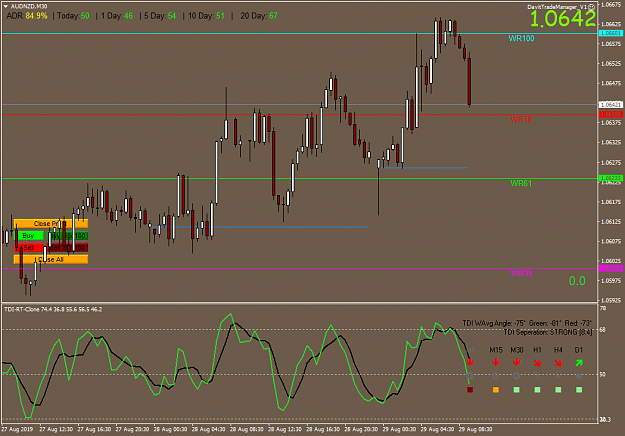The image size is (625, 436).
Task: Click the orange Close All button
Action: 51,259
